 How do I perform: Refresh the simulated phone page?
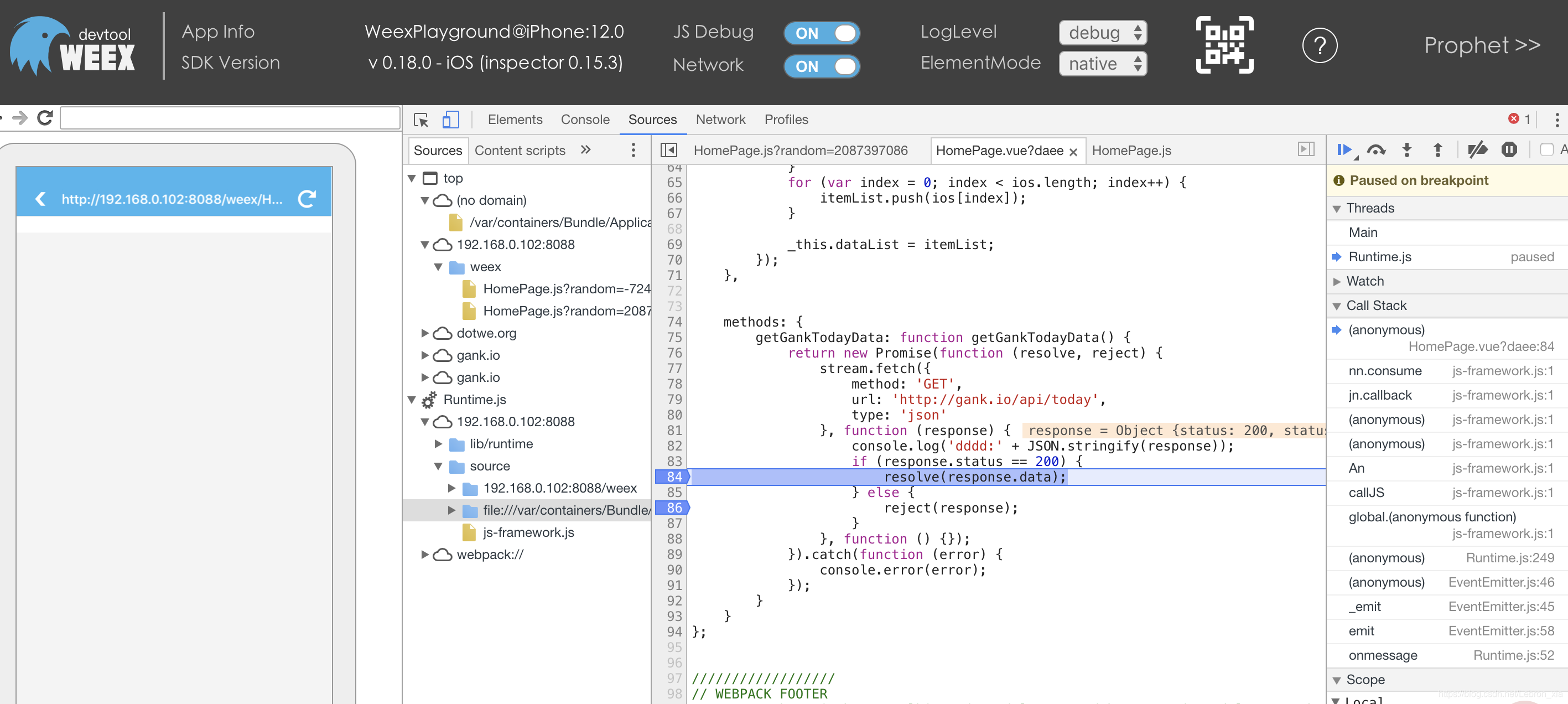307,199
